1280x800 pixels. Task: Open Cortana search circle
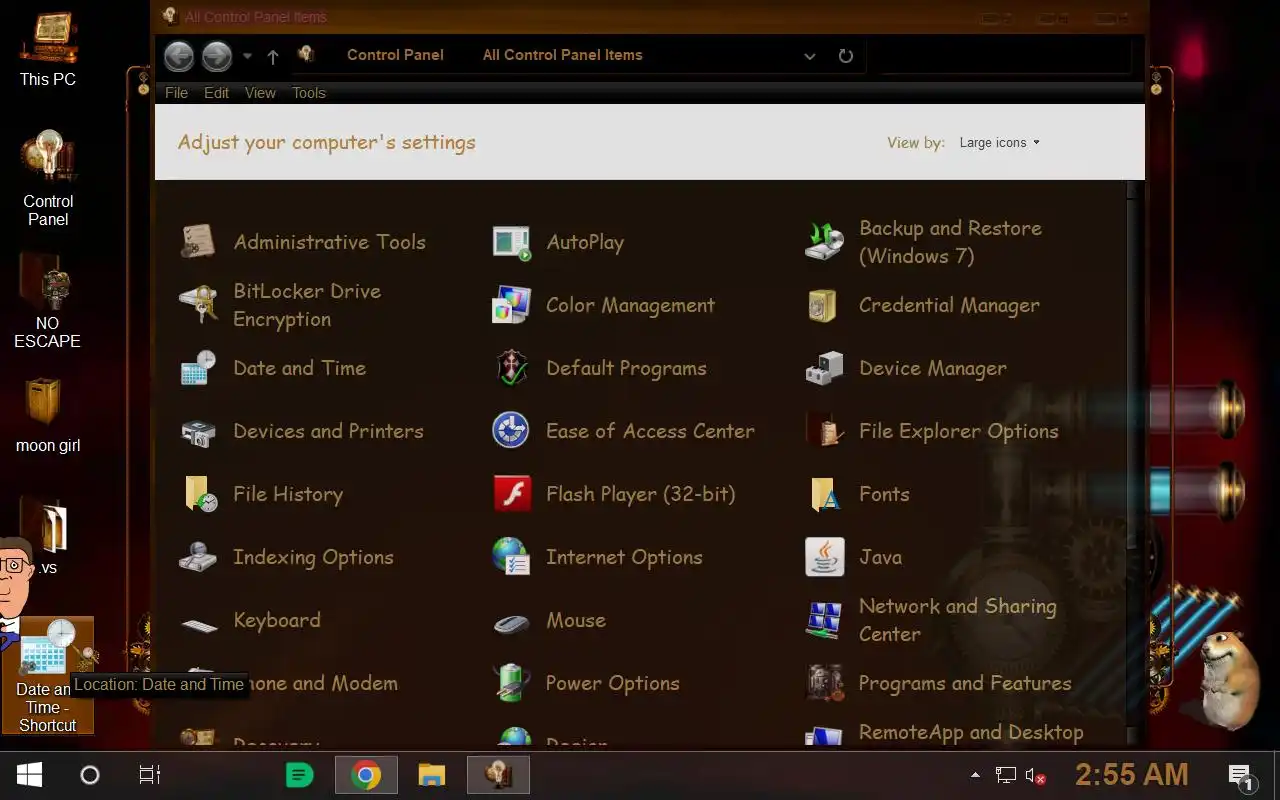(x=90, y=775)
